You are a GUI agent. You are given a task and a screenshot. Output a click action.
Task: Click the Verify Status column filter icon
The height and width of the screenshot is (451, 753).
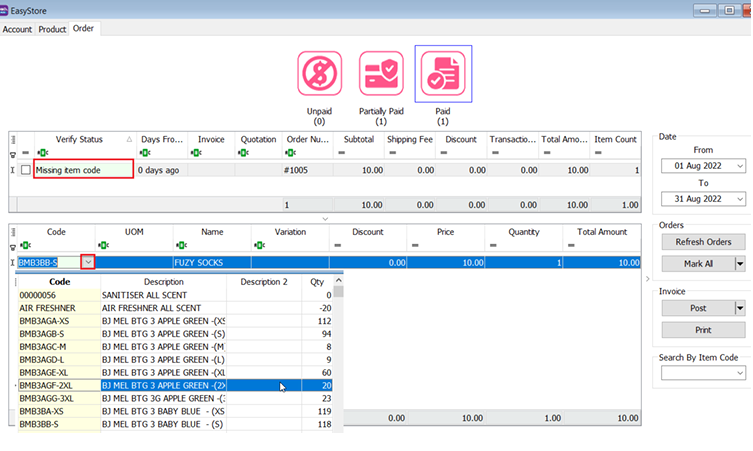tap(45, 153)
